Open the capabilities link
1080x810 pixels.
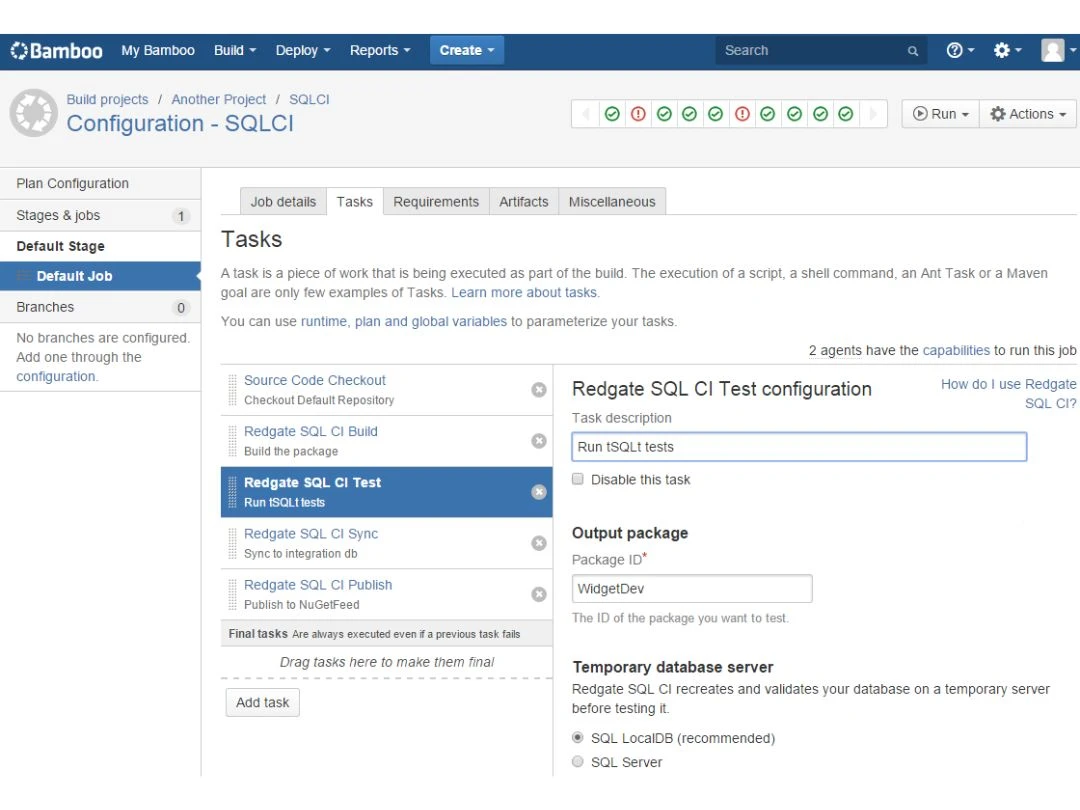point(955,351)
